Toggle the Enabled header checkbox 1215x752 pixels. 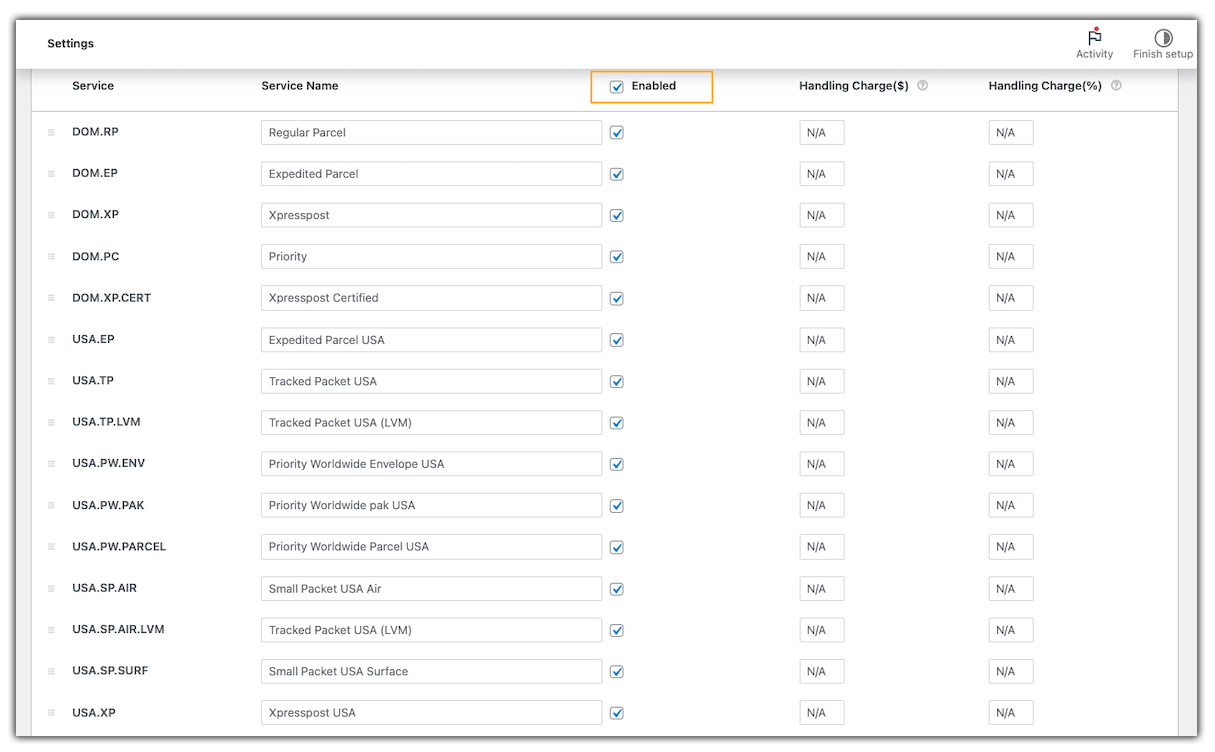tap(617, 87)
